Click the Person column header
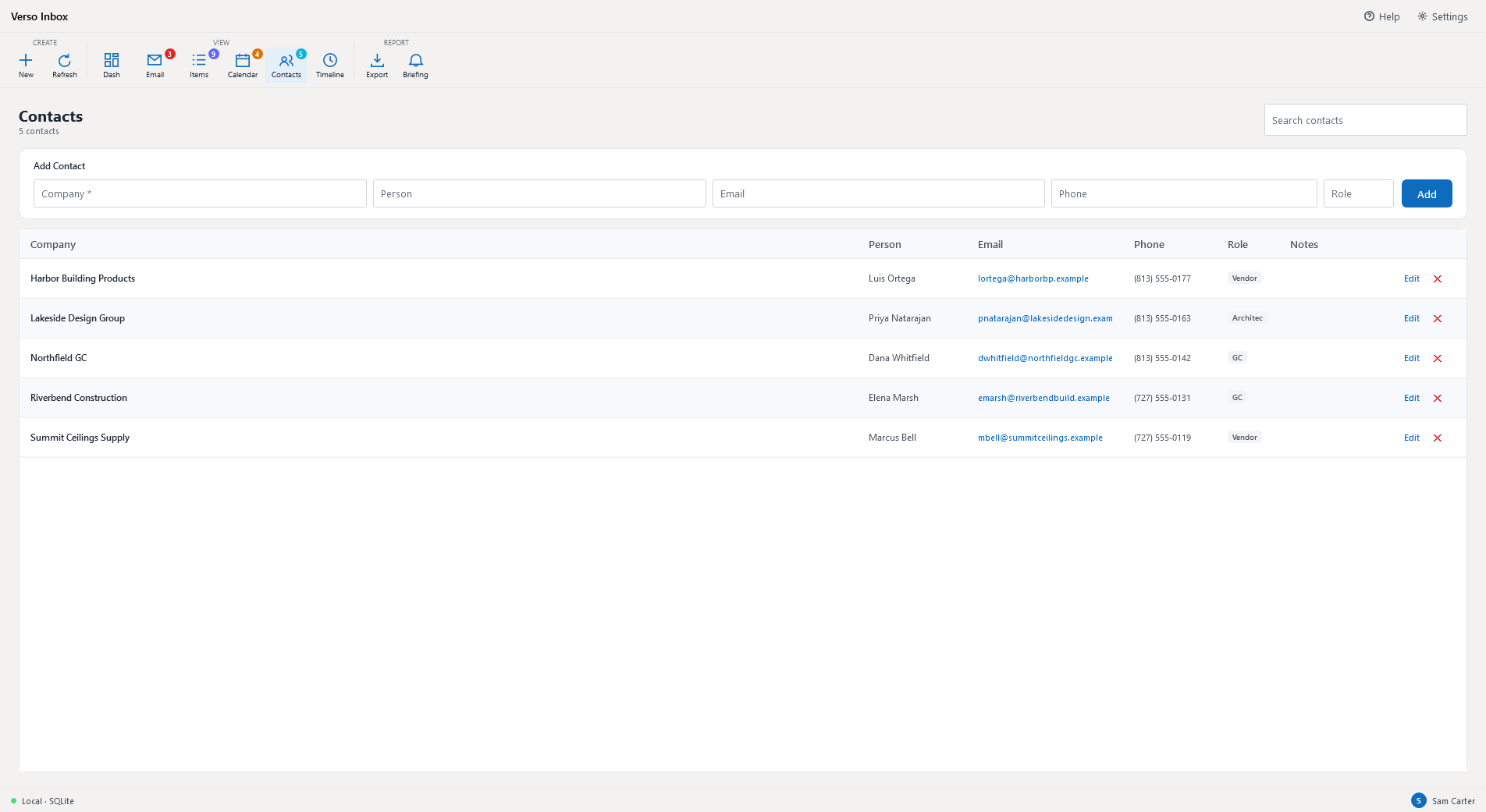 tap(884, 244)
